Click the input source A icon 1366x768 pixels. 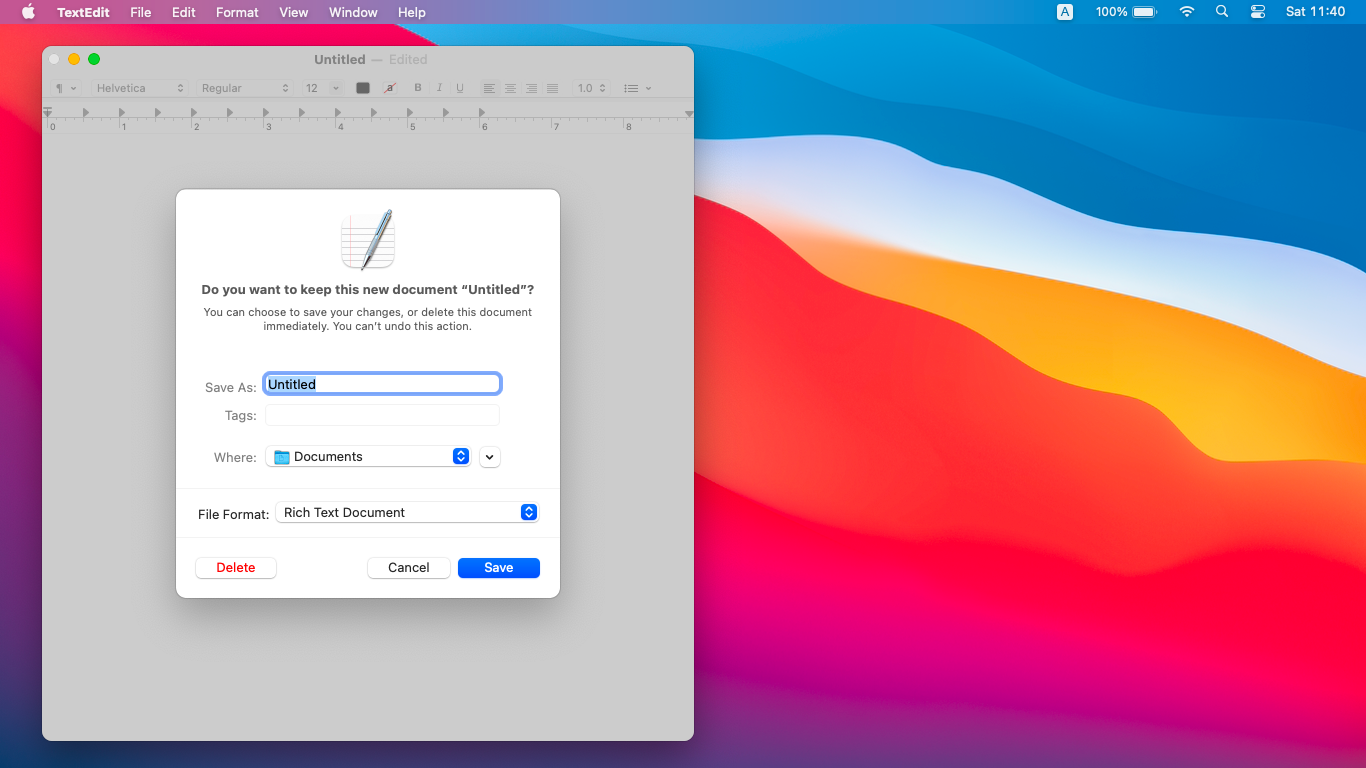click(x=1065, y=12)
